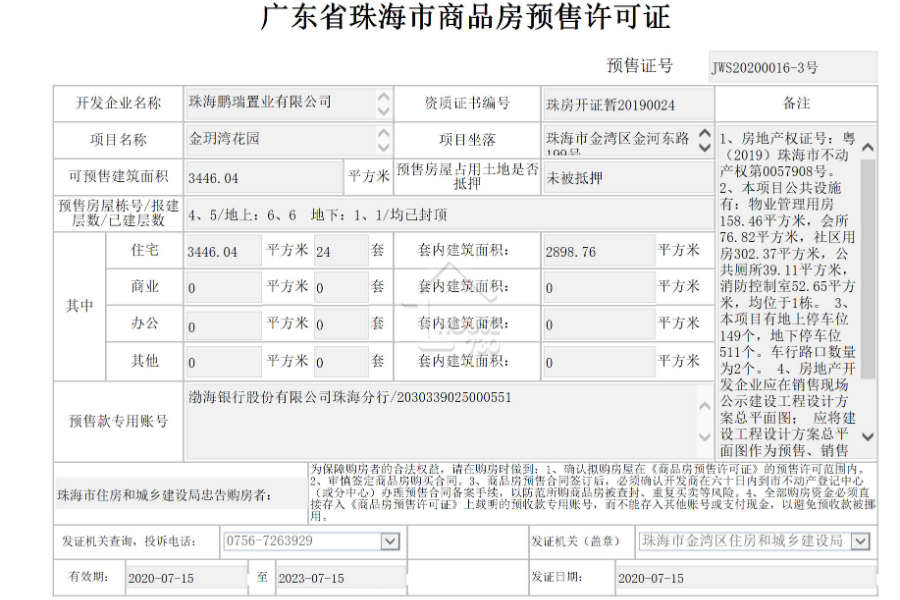Viewport: 900px width, 600px height.
Task: Click the buyer advisory text starting 为保障购房者
Action: 592,493
